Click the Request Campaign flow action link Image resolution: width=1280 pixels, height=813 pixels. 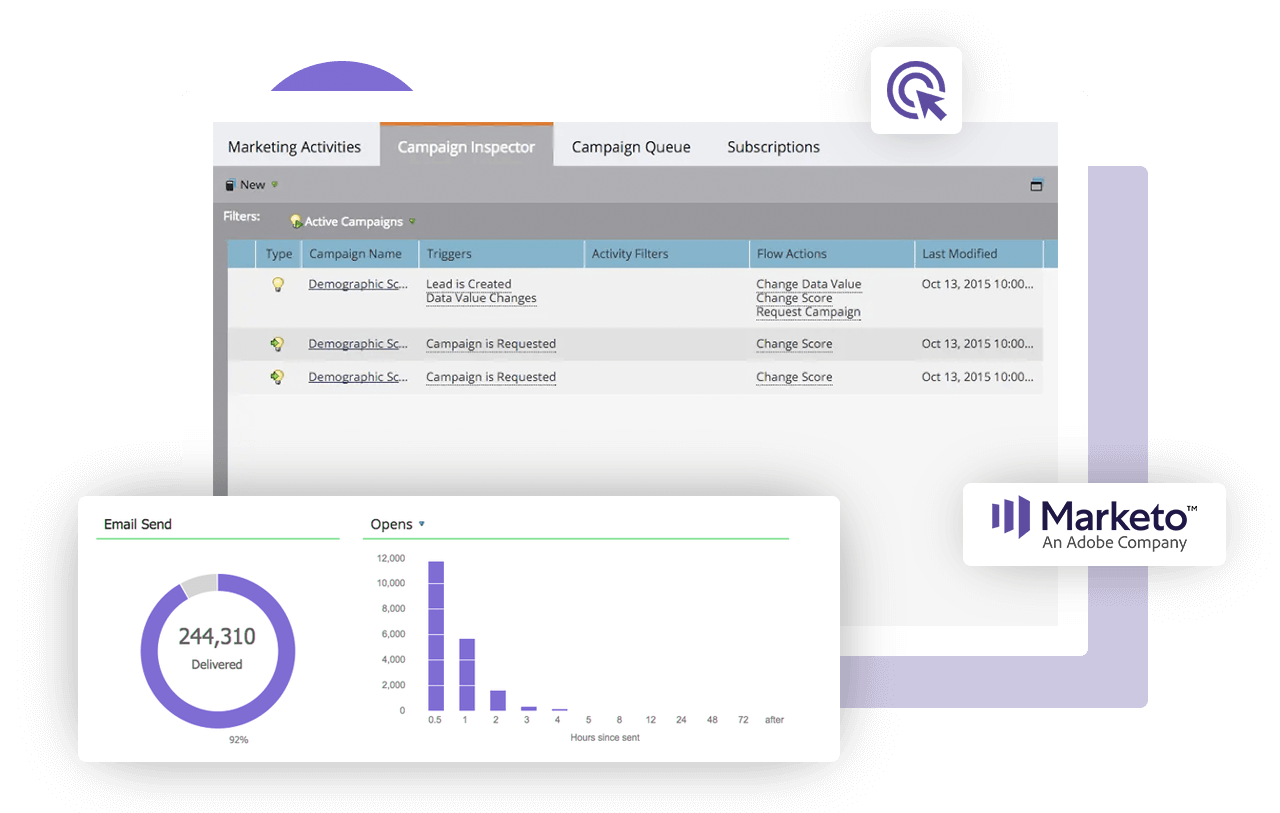point(808,312)
